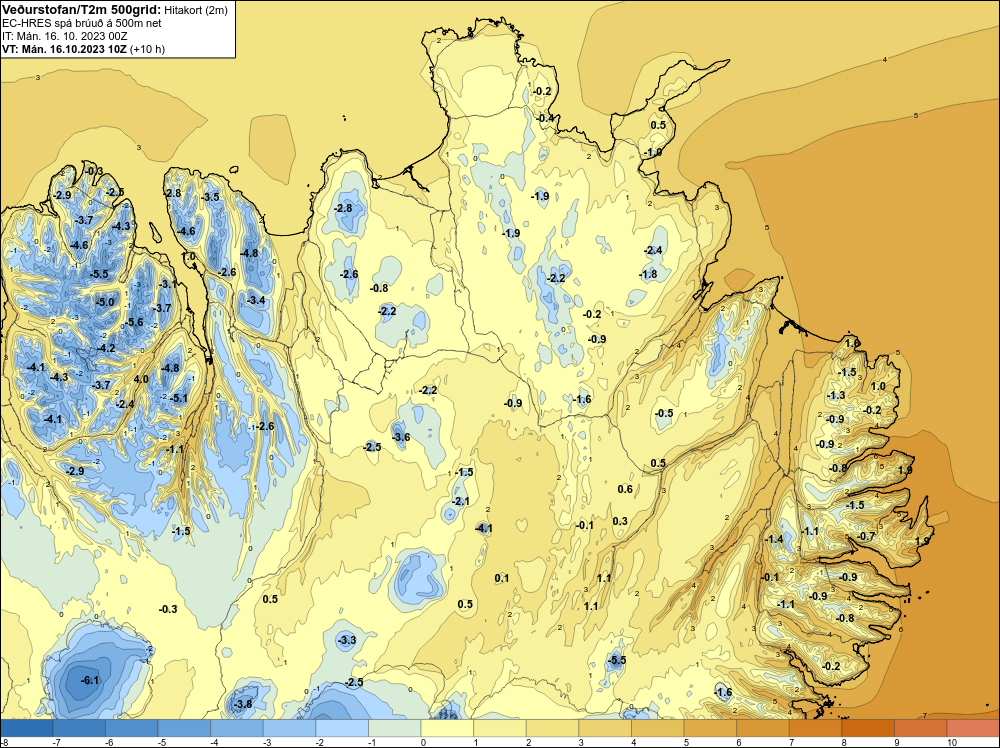
Task: Click the 4.0 temperature value on map
Action: tap(141, 379)
